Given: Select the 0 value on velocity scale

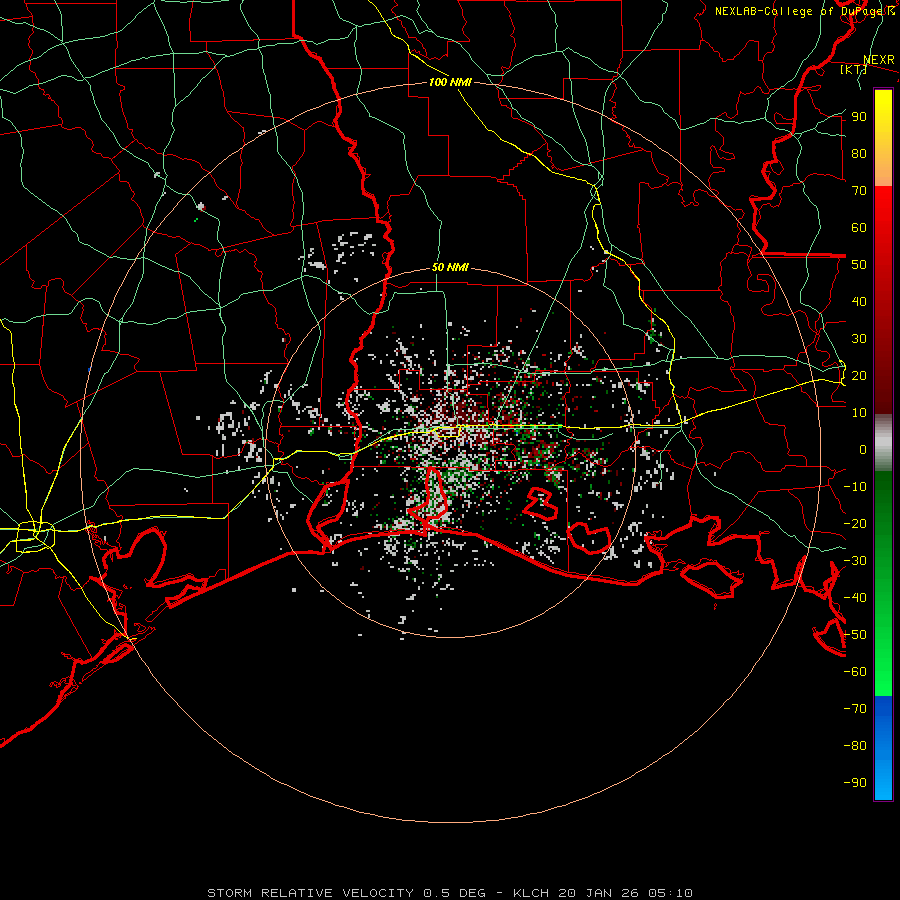Looking at the screenshot, I should click(863, 450).
